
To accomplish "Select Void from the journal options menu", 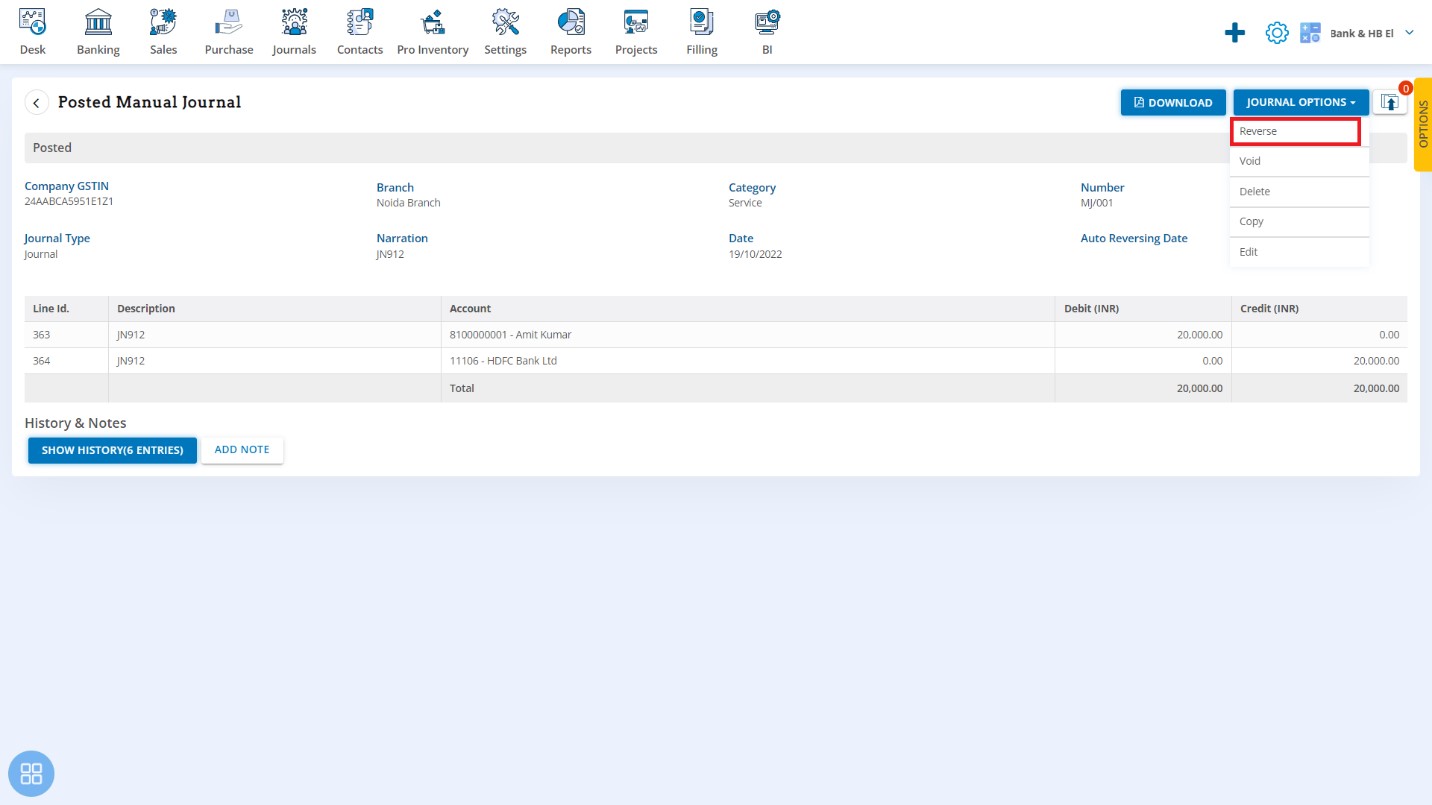I will 1299,161.
